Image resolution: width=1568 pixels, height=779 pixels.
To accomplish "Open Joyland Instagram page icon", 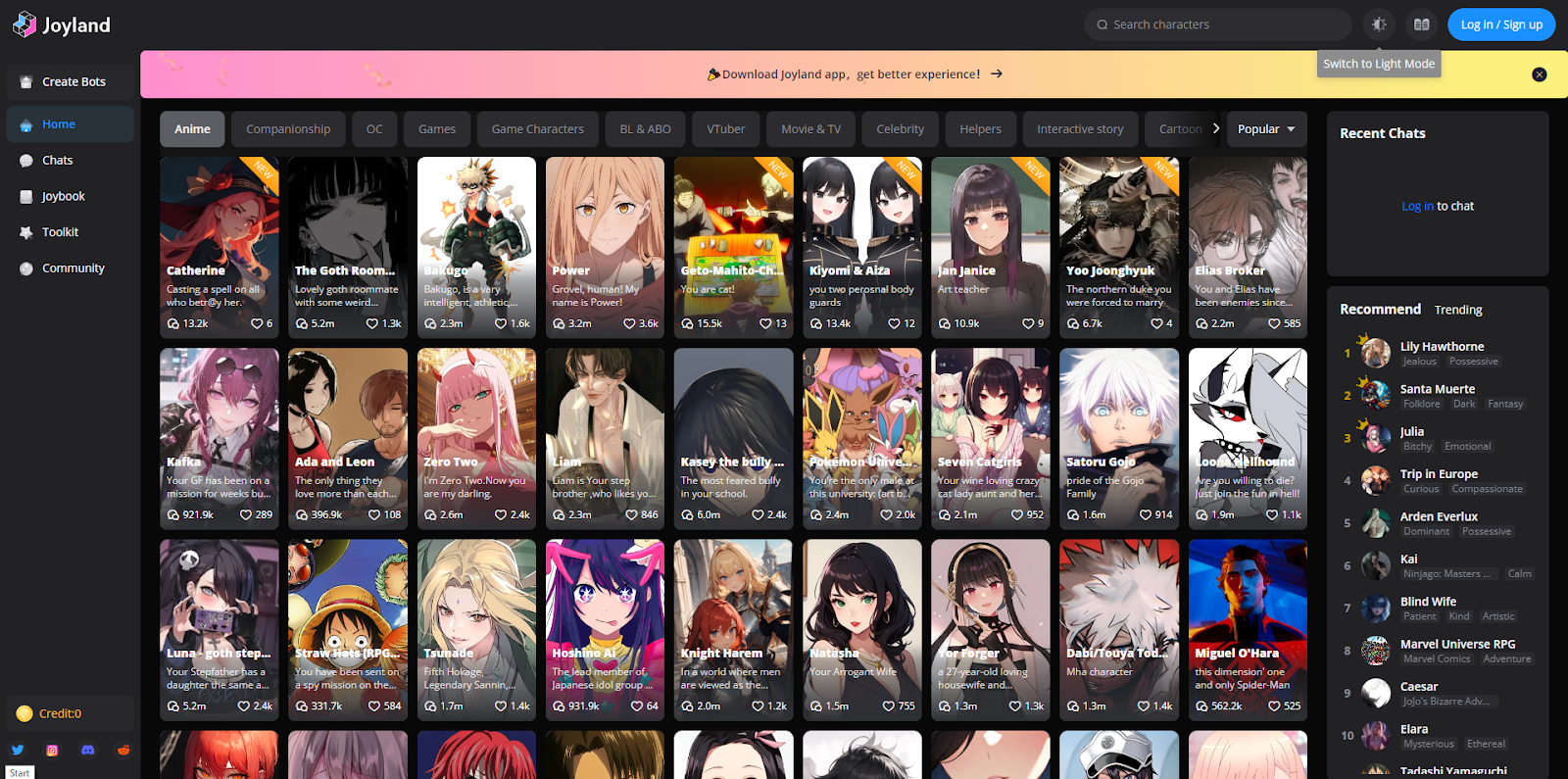I will pyautogui.click(x=53, y=750).
